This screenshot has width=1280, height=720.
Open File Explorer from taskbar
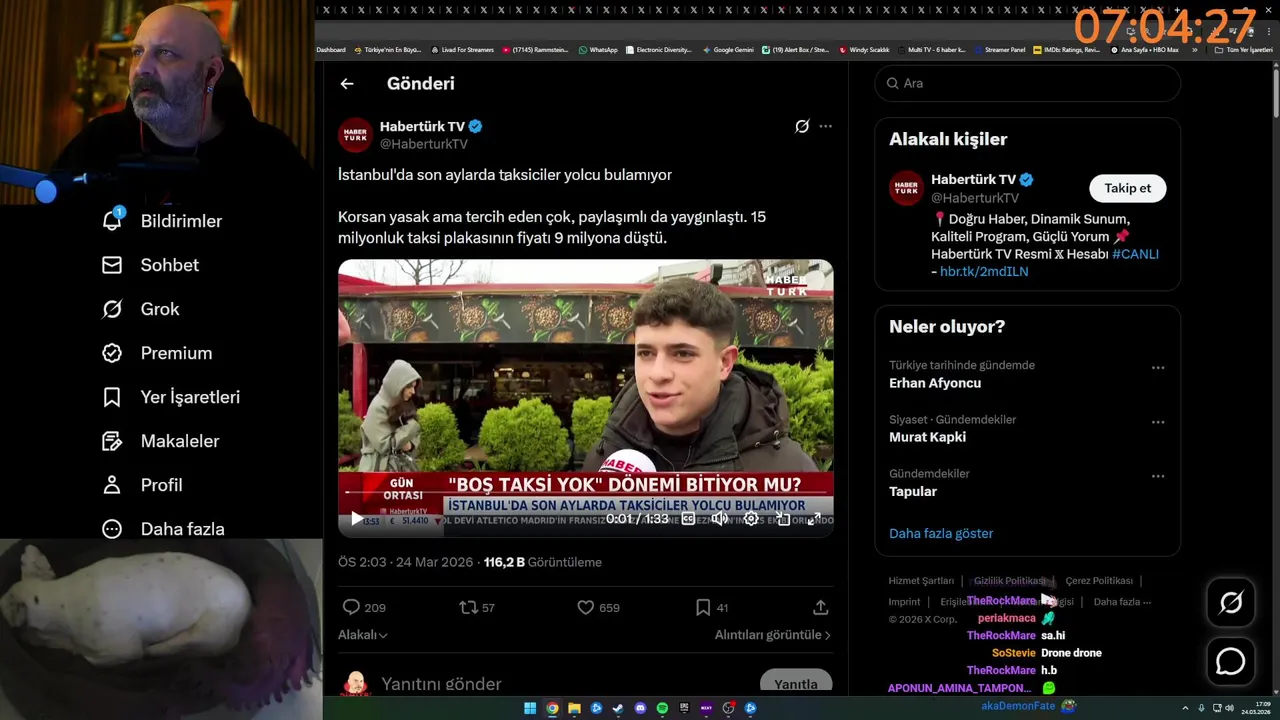(x=574, y=708)
